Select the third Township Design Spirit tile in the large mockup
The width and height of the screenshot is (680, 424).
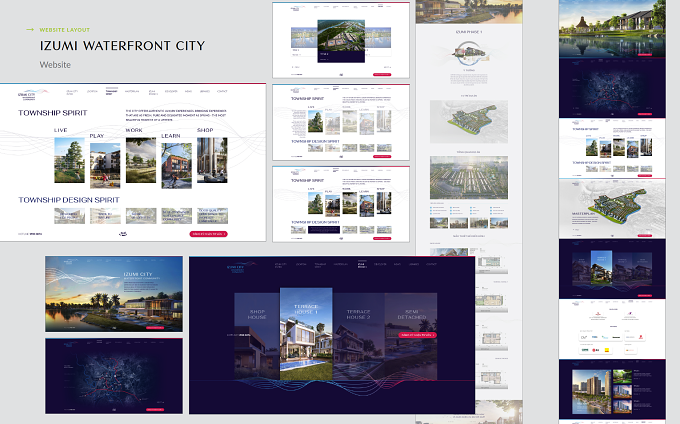click(x=141, y=215)
